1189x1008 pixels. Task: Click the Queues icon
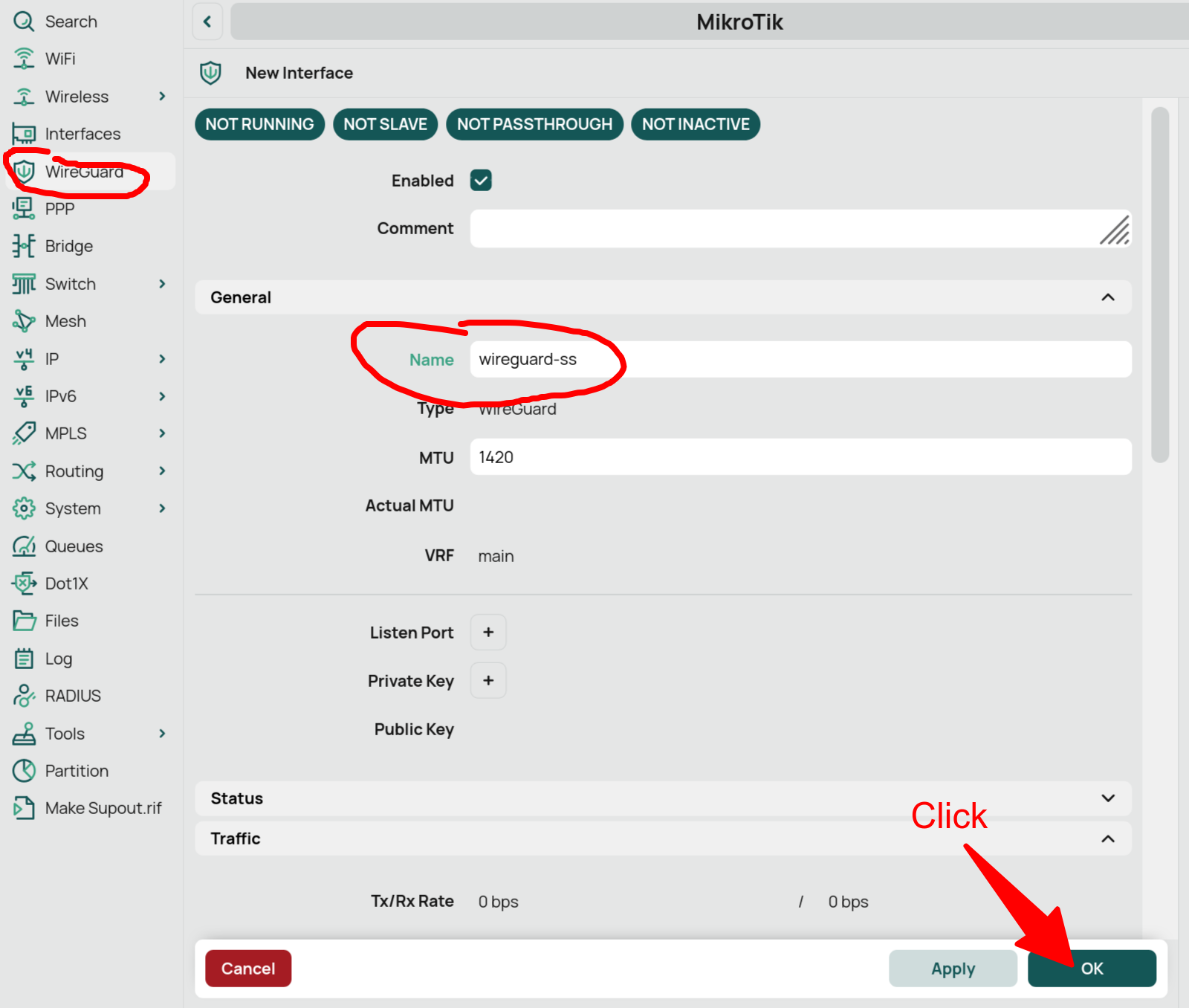[24, 546]
